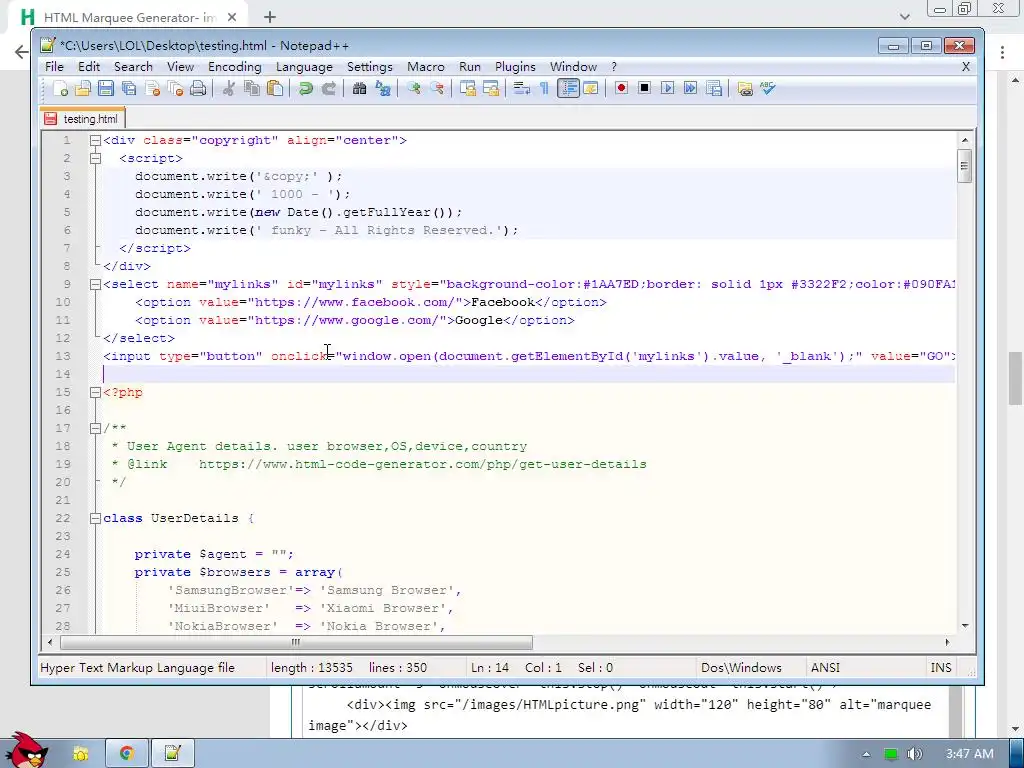The height and width of the screenshot is (768, 1024).
Task: Click the Paste clipboard icon
Action: pos(275,89)
